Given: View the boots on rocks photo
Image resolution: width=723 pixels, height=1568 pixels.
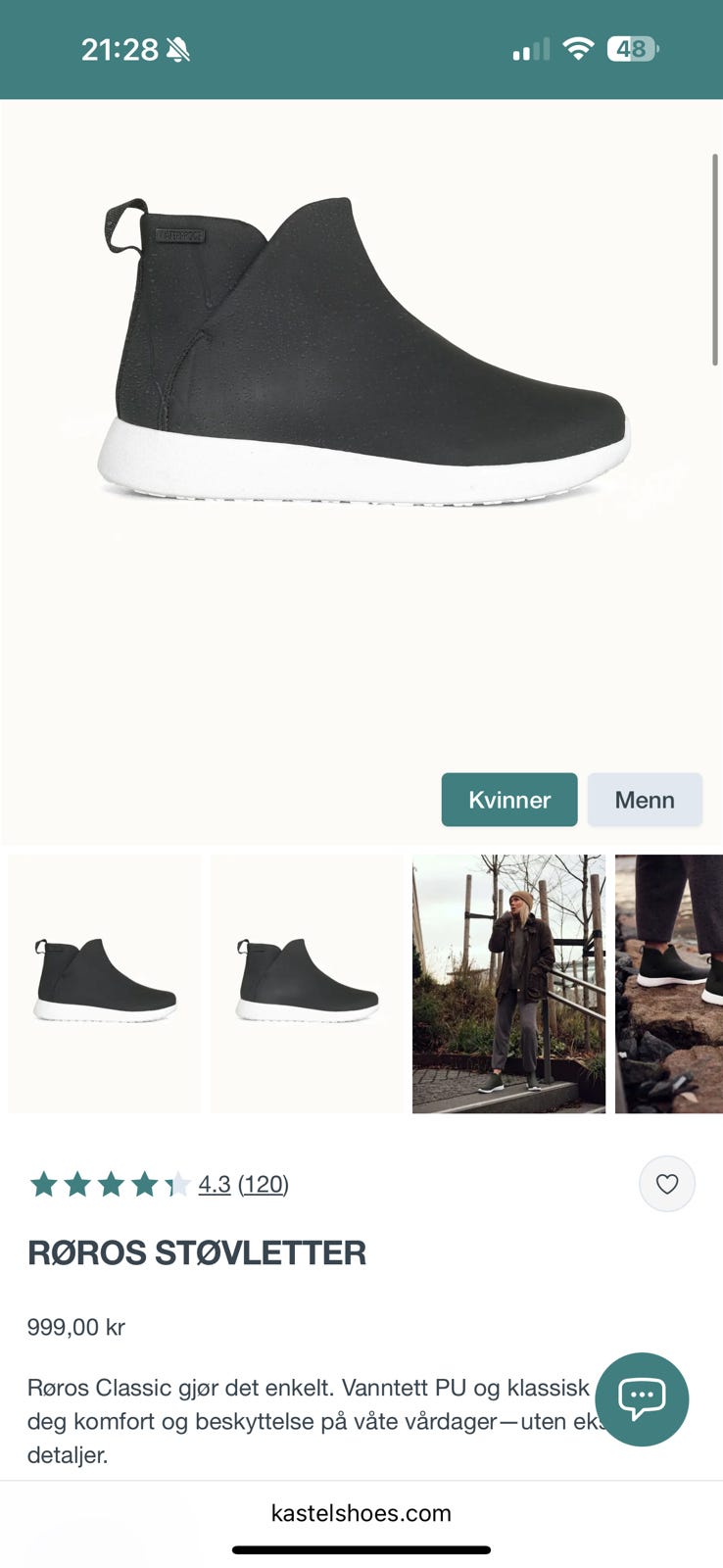Looking at the screenshot, I should (669, 984).
